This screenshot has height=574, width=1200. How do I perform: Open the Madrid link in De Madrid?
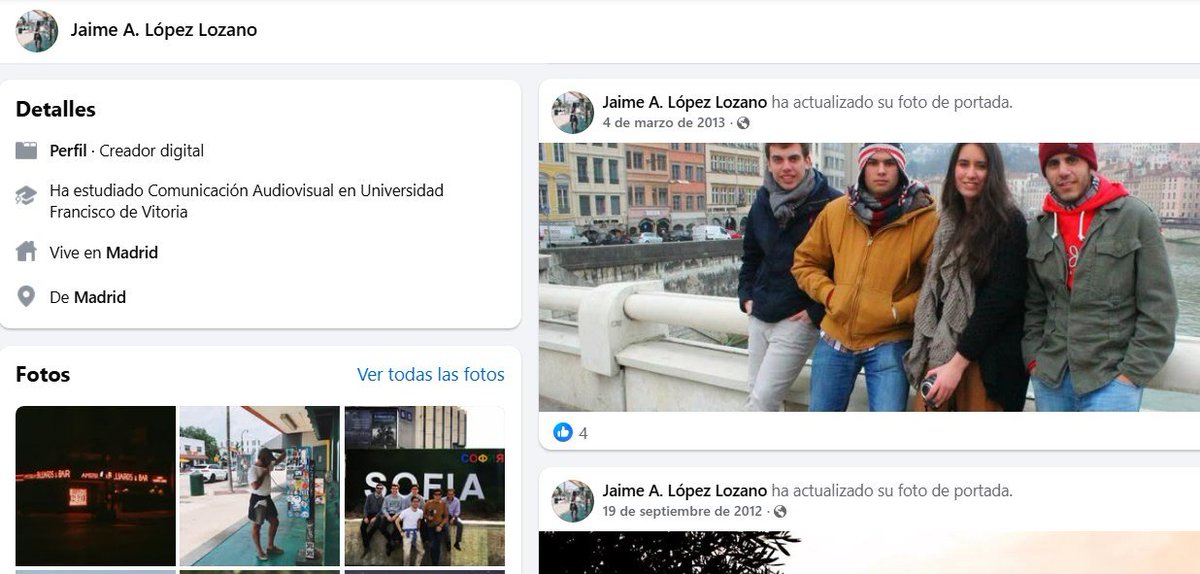[x=100, y=297]
